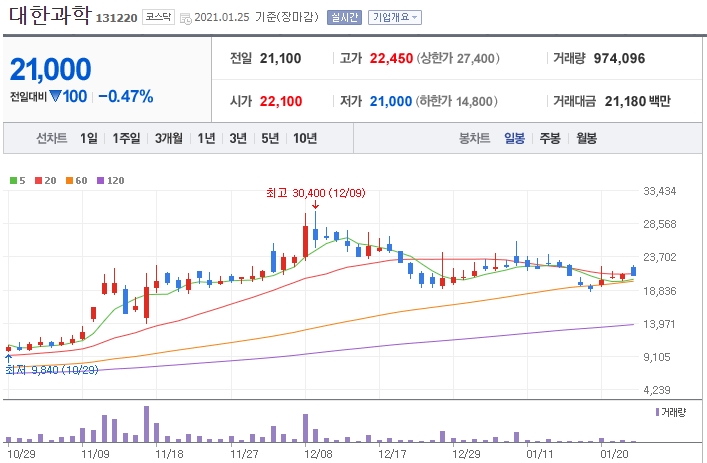This screenshot has height=463, width=707.
Task: Select the 월봉 monthly candle chart
Action: (586, 138)
